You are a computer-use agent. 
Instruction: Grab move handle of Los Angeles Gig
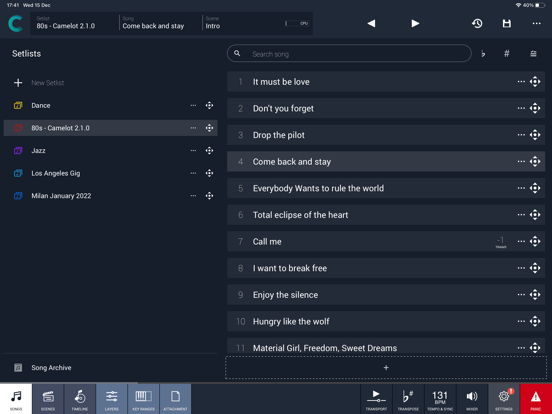(x=209, y=173)
